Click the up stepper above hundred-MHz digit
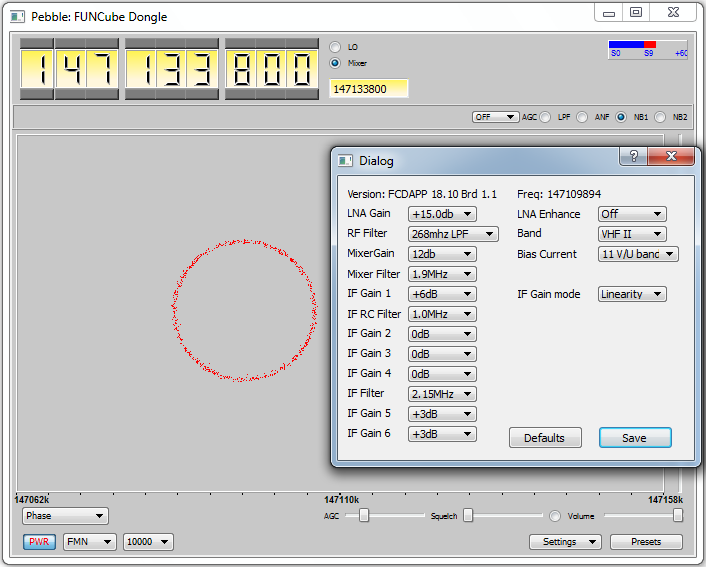Image resolution: width=706 pixels, height=567 pixels. pyautogui.click(x=37, y=43)
